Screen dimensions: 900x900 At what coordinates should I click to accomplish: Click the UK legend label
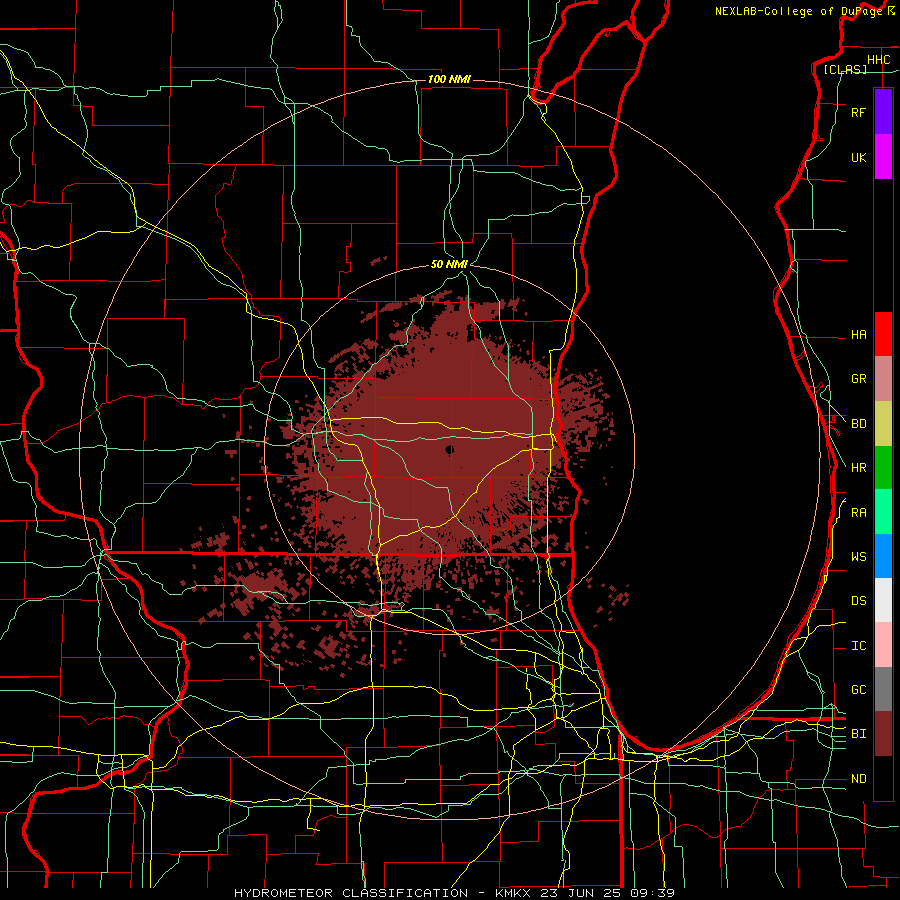pyautogui.click(x=858, y=157)
